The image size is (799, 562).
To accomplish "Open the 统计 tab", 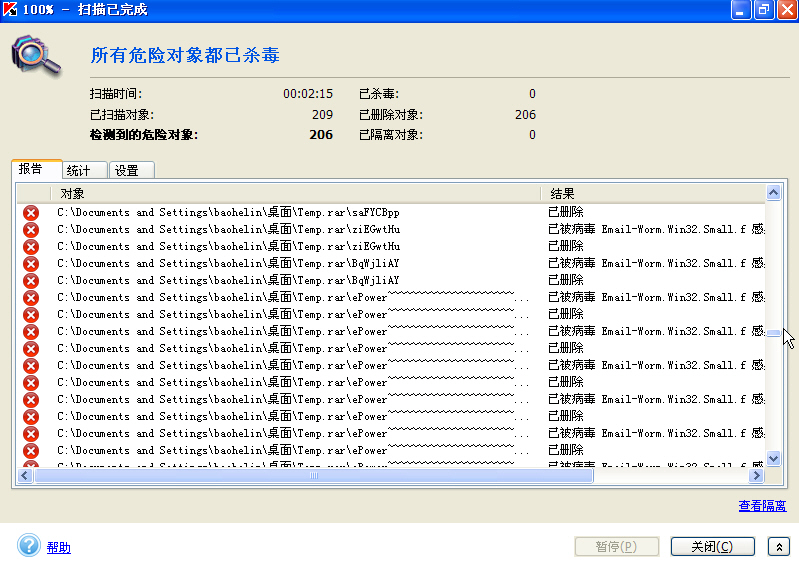I will (x=84, y=171).
